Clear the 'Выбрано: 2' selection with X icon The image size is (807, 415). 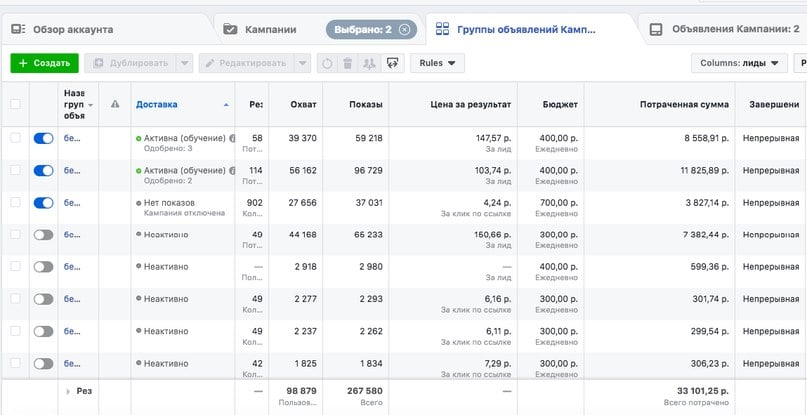click(x=403, y=29)
